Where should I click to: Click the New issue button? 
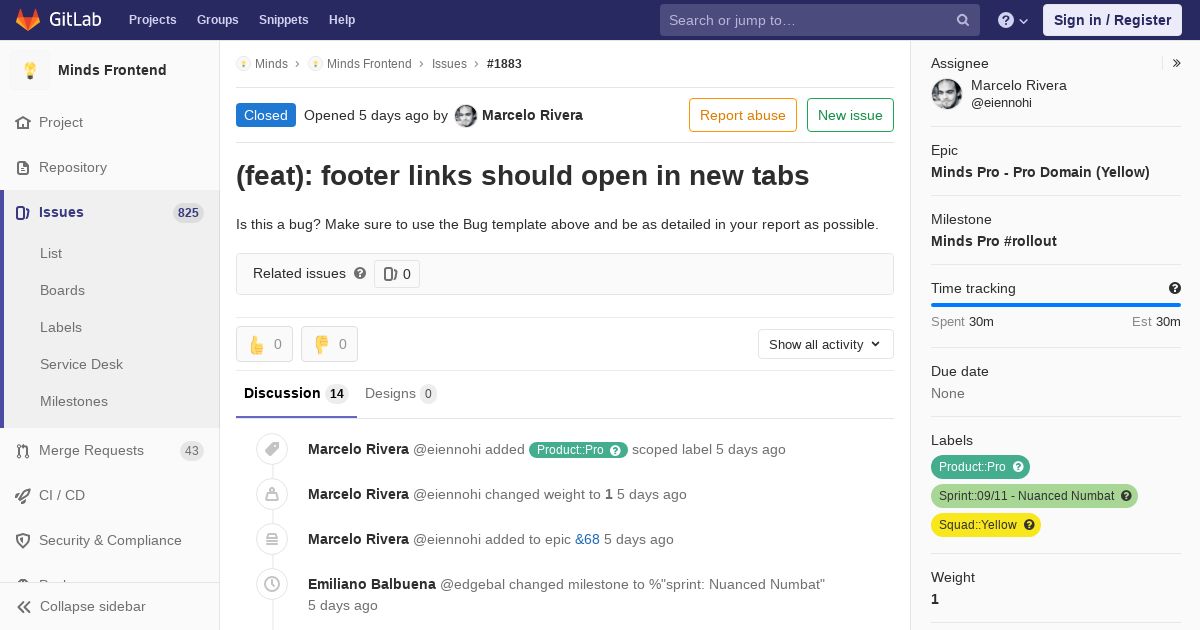pos(850,115)
